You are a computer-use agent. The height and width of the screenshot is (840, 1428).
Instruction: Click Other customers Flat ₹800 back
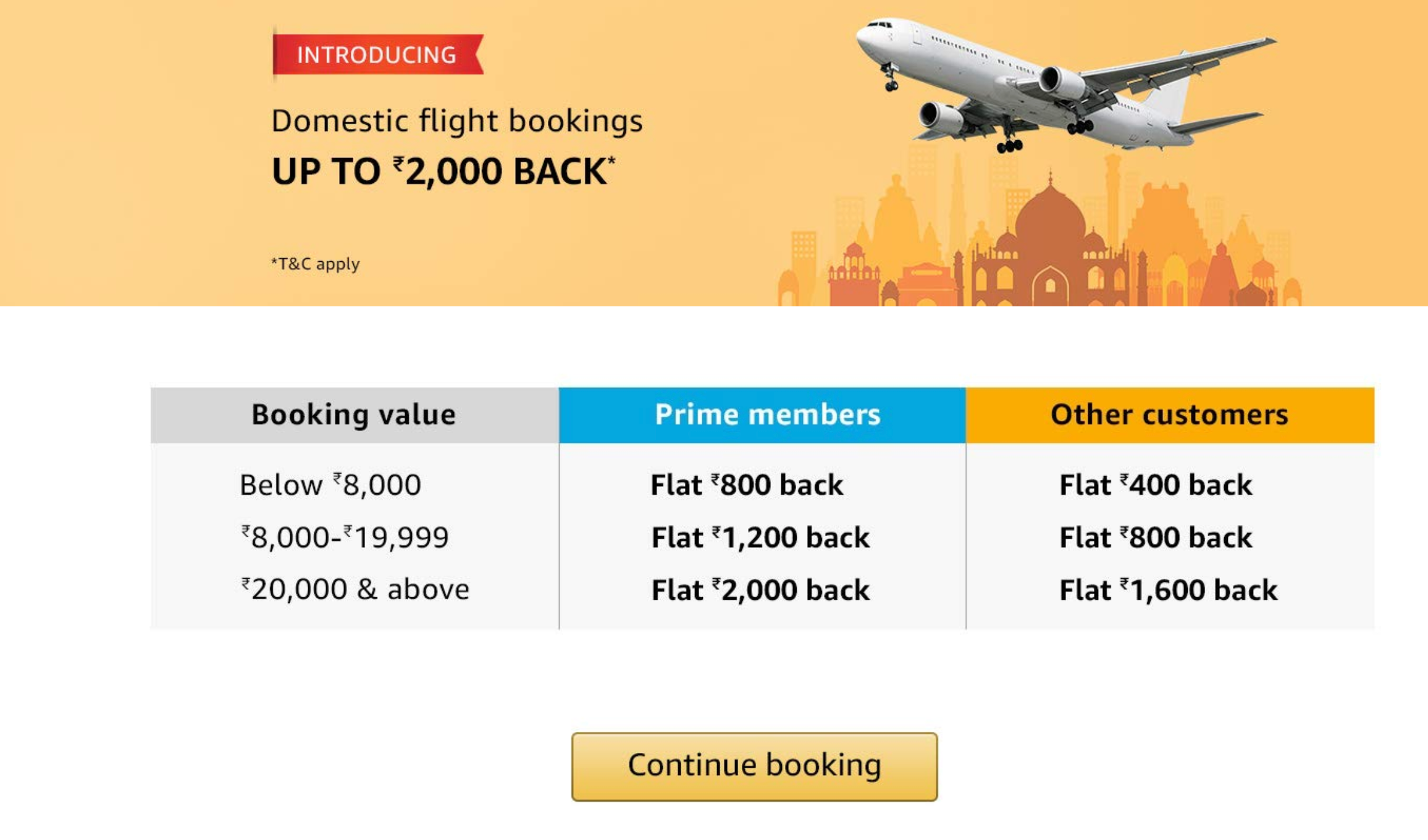click(x=1156, y=537)
